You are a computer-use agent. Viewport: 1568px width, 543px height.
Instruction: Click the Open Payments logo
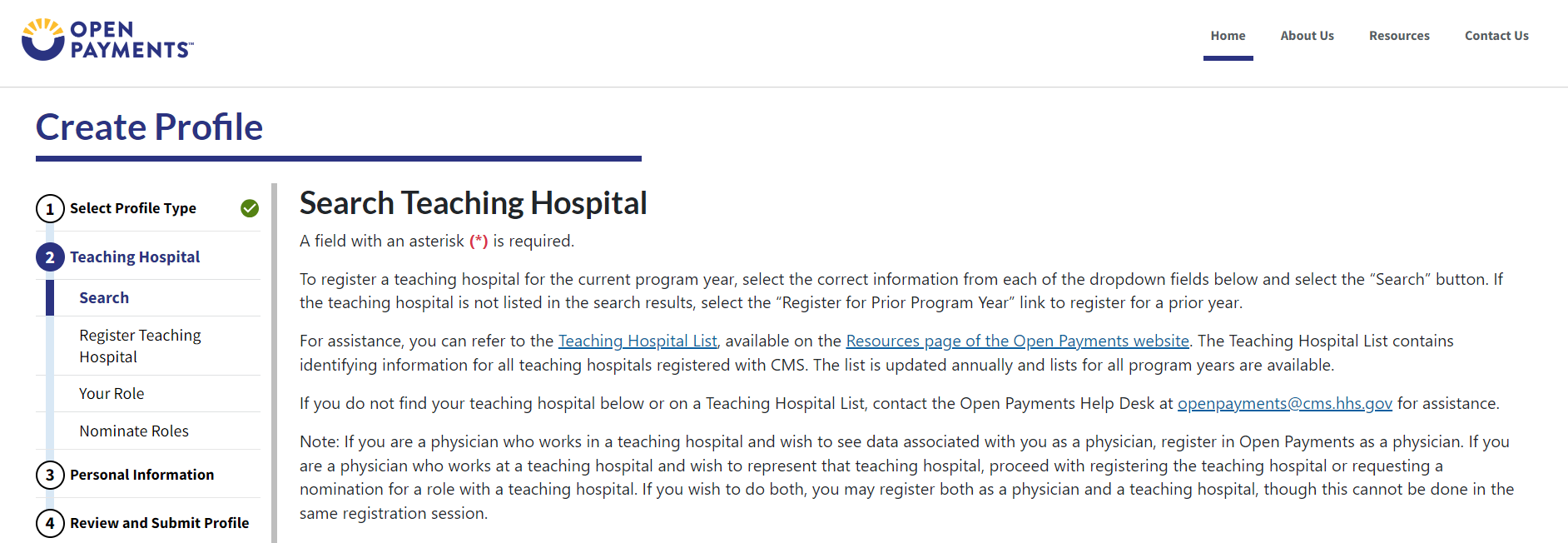pyautogui.click(x=107, y=39)
